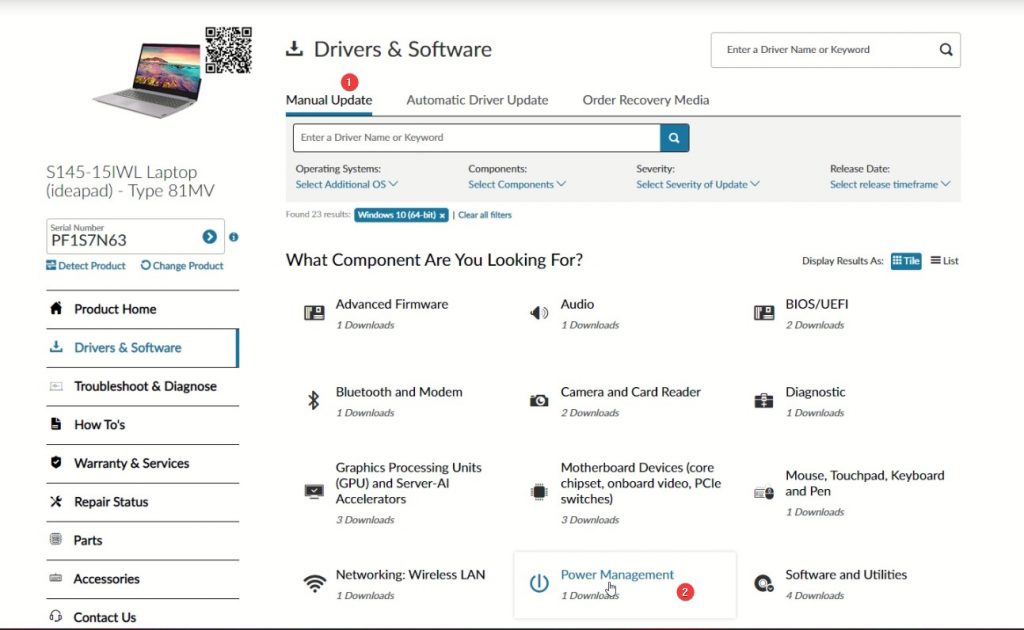This screenshot has height=630, width=1024.
Task: Click the Bluetooth and Modem icon
Action: point(313,400)
